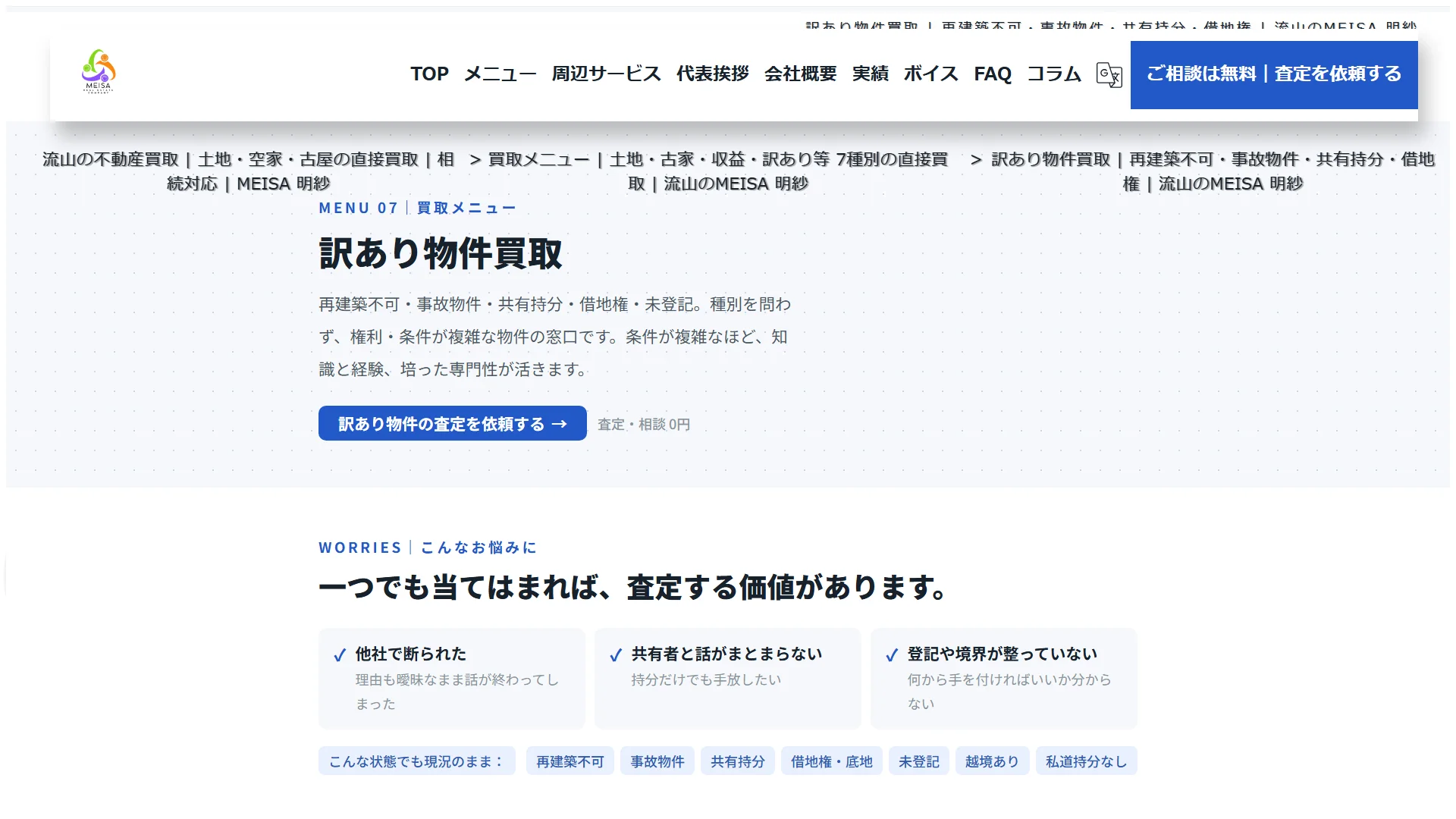Image resolution: width=1456 pixels, height=819 pixels.
Task: Follow the 流山の不動産買取 breadcrumb link
Action: tap(248, 171)
